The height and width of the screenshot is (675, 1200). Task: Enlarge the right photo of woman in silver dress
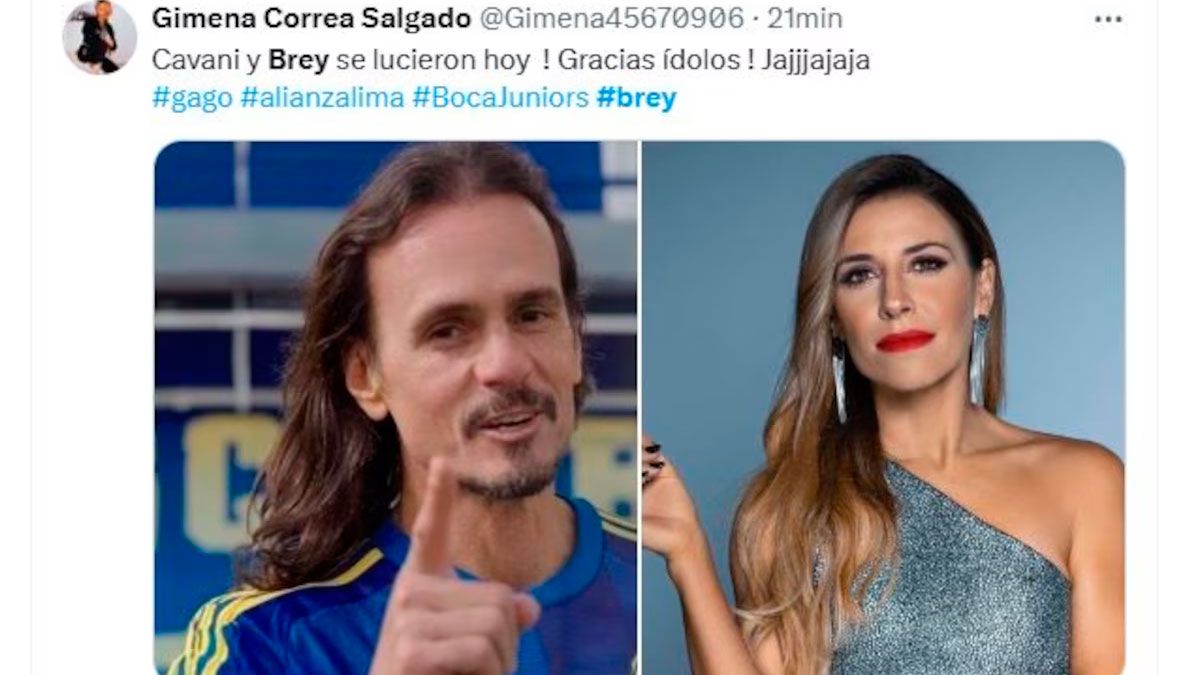pos(883,407)
